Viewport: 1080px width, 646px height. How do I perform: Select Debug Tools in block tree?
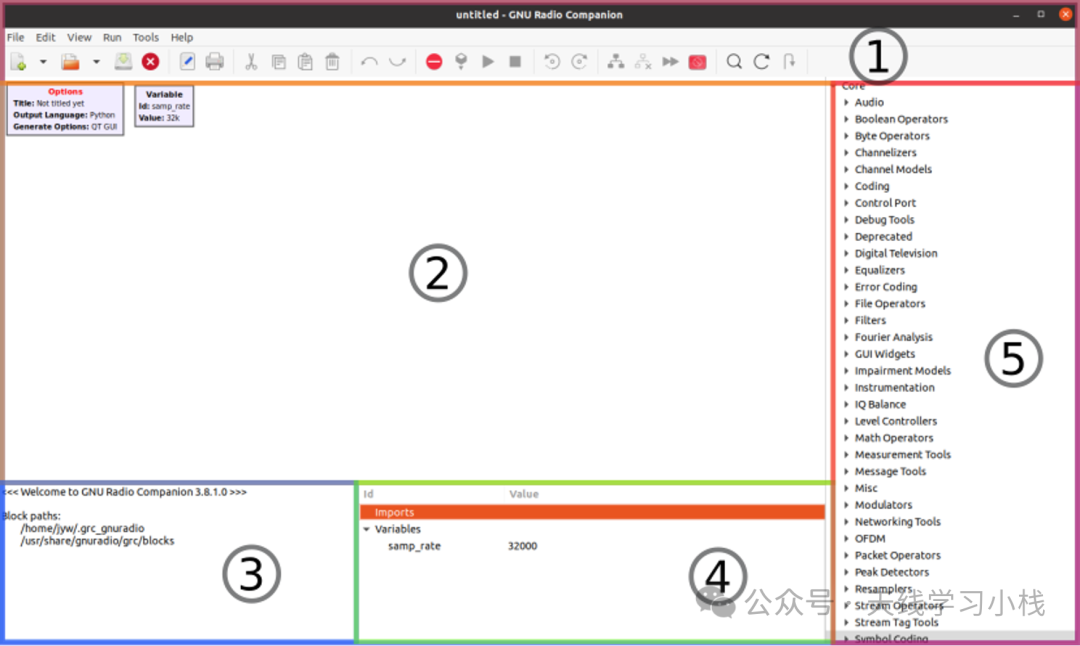click(x=884, y=220)
